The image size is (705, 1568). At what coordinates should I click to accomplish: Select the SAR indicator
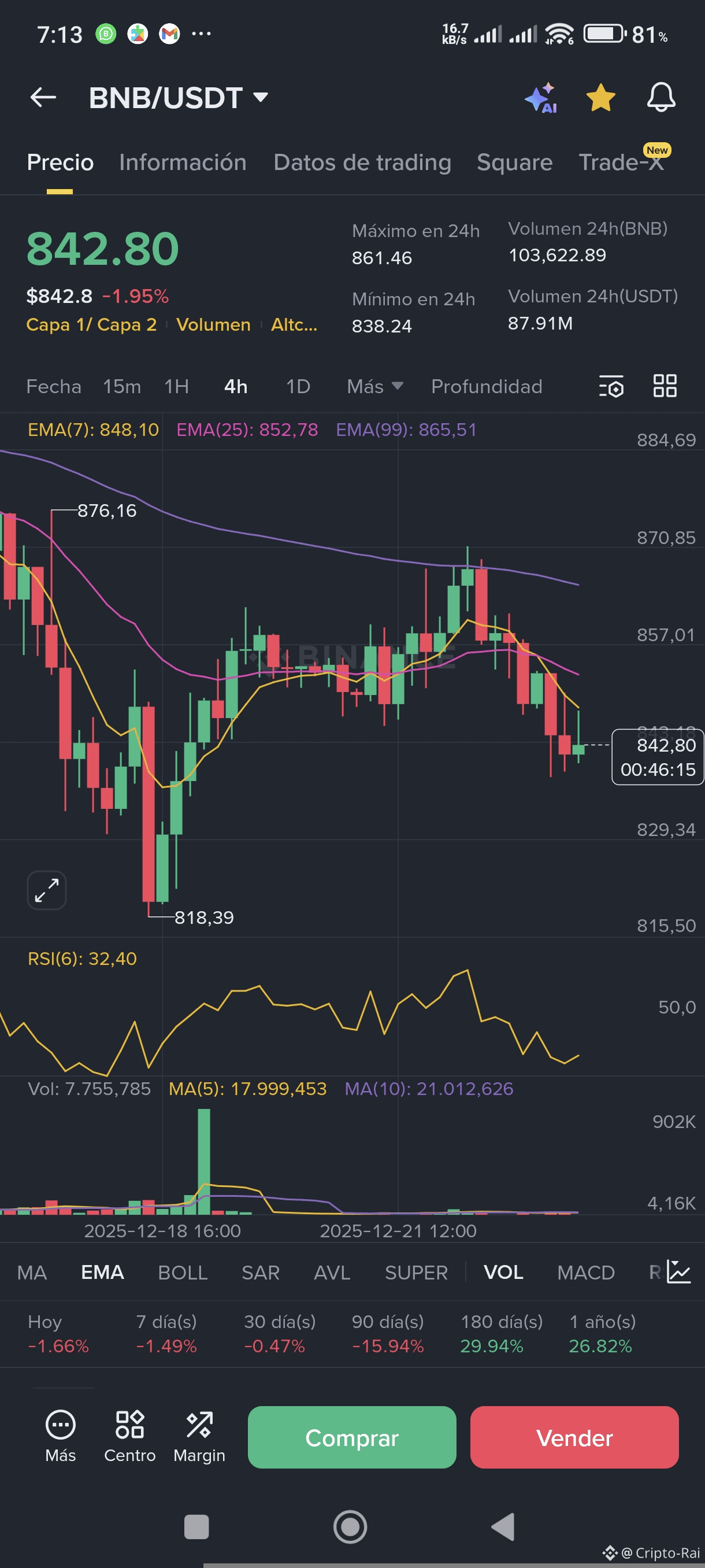point(261,1273)
